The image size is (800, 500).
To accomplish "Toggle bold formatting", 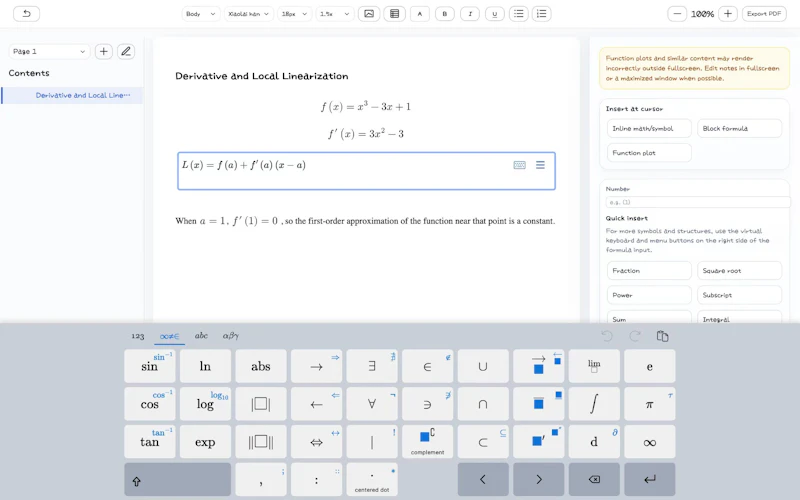I will coord(444,14).
